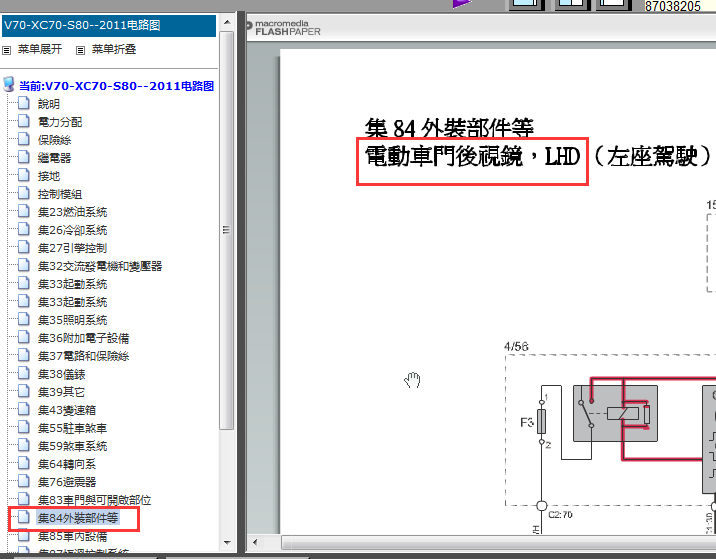This screenshot has width=716, height=559.
Task: Click the page icon next to 集55駐車煞車
Action: [x=24, y=427]
